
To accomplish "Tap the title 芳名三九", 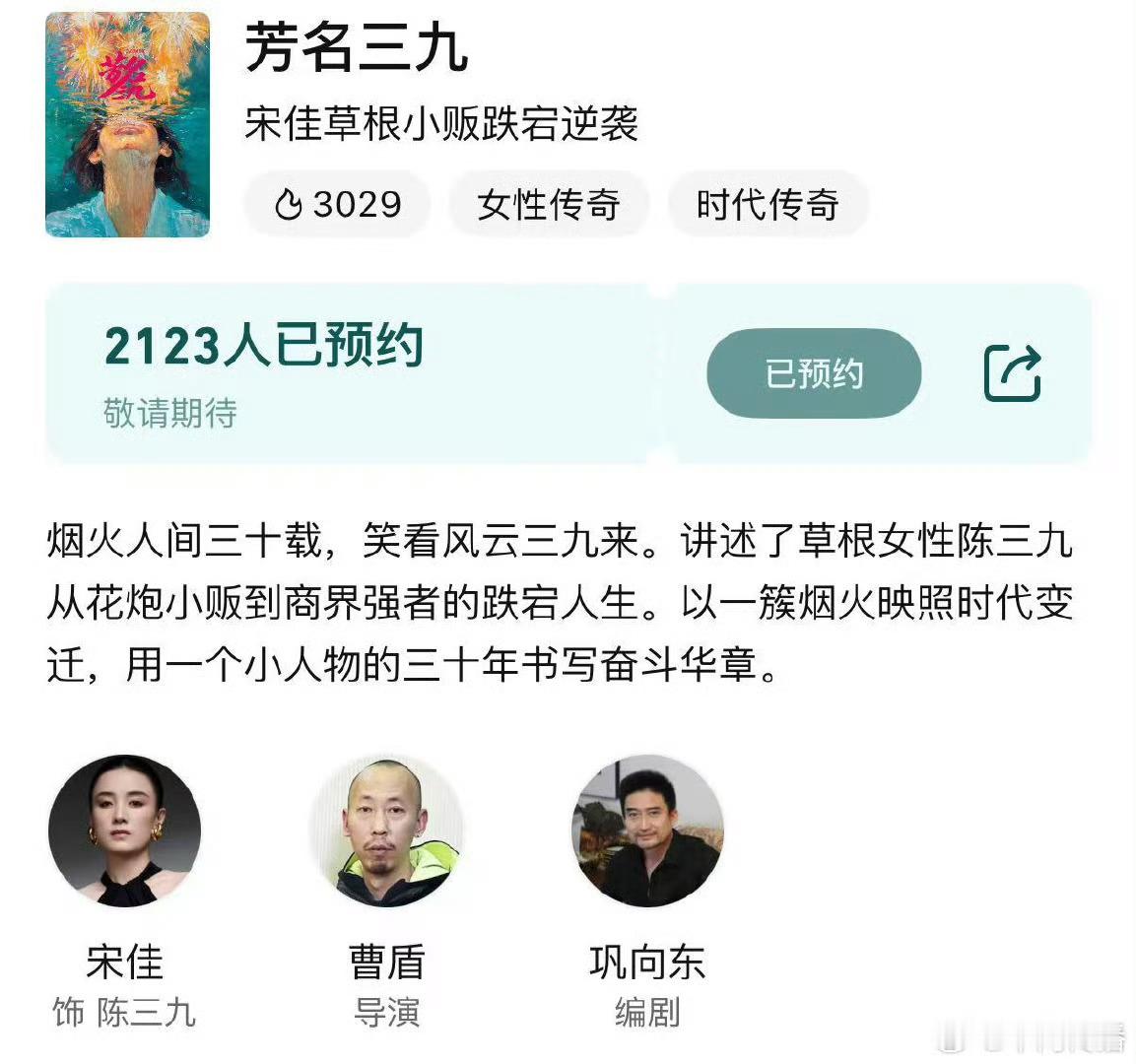I will tap(357, 47).
